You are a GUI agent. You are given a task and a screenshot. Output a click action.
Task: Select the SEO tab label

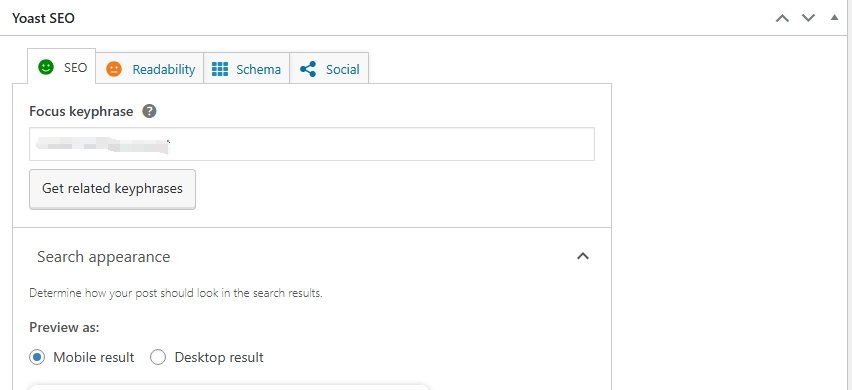tap(76, 68)
